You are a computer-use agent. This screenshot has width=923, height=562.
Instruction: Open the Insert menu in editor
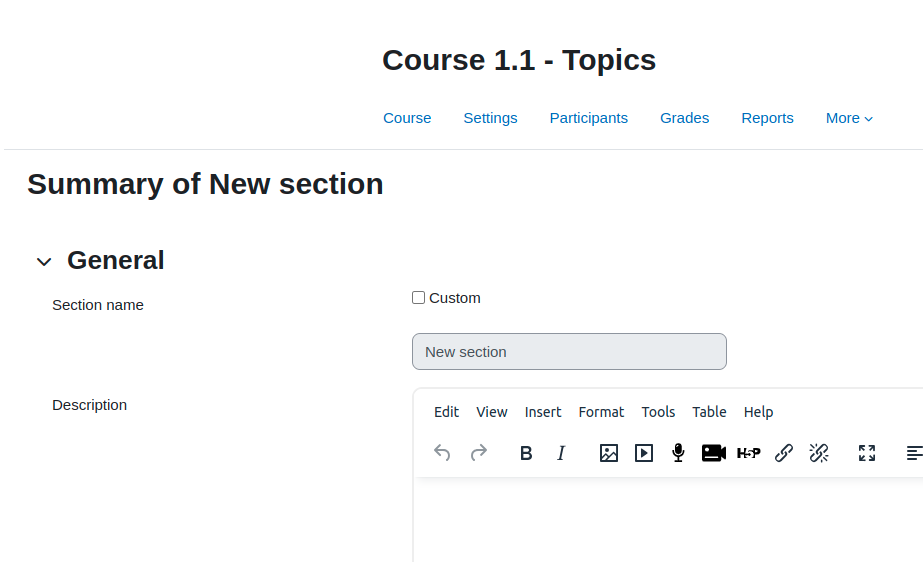[x=543, y=412]
